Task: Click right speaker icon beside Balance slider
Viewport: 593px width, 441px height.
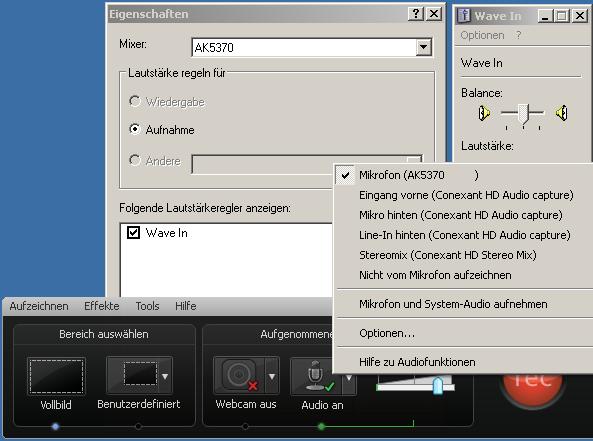Action: (x=562, y=113)
